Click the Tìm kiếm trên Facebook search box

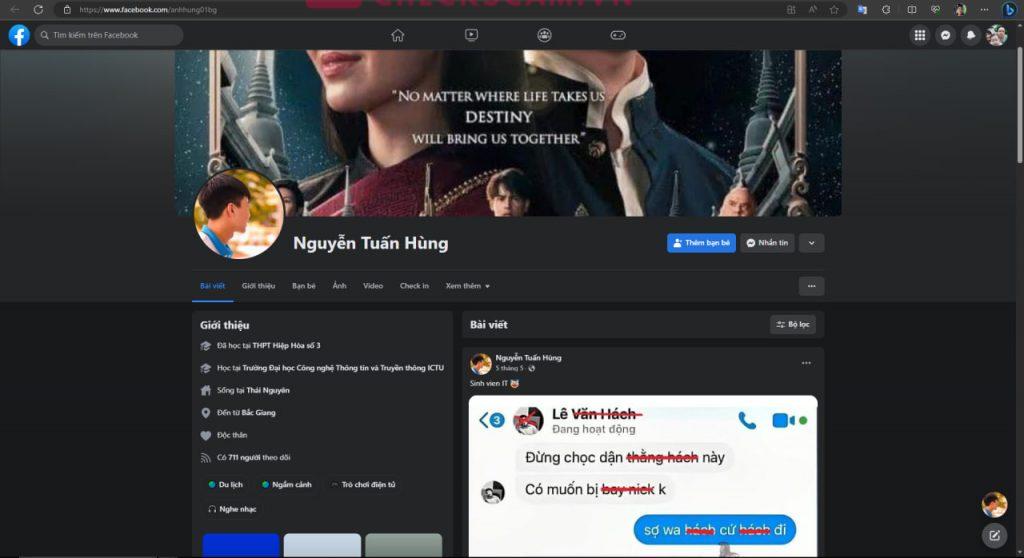110,35
